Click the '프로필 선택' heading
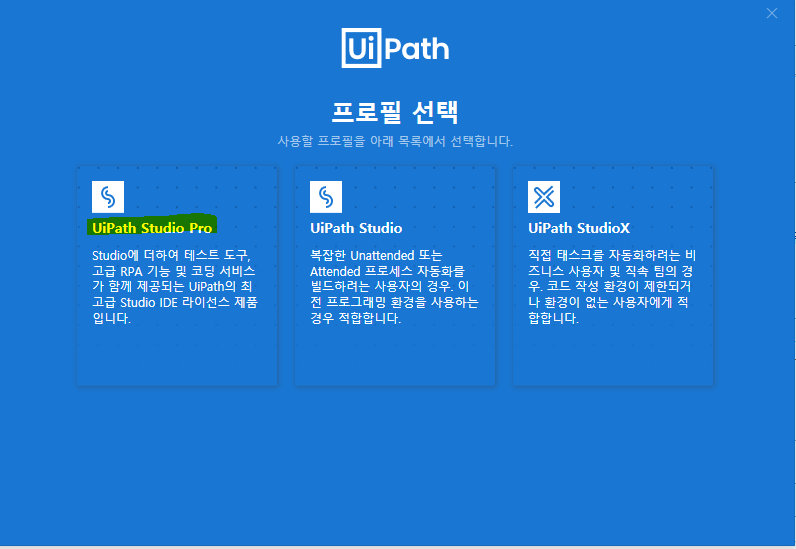 click(395, 112)
